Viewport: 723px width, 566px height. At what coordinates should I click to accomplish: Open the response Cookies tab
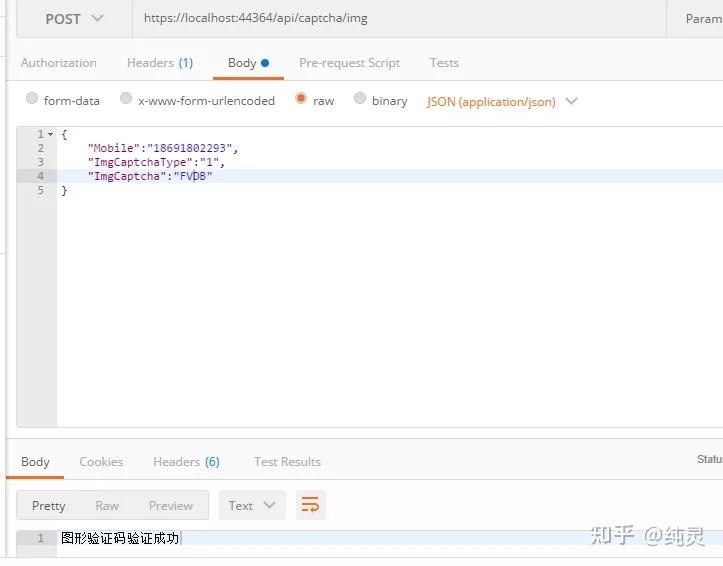tap(101, 461)
